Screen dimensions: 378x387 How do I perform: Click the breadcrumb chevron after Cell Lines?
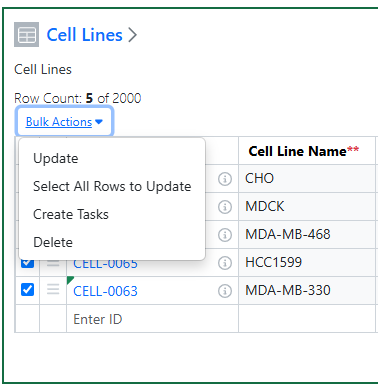pos(133,35)
